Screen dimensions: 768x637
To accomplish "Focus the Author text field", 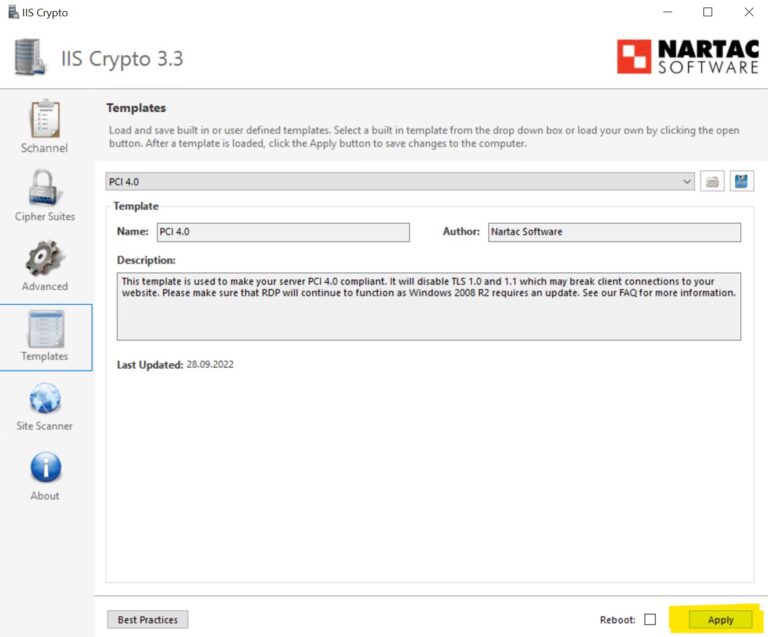I will coord(614,232).
